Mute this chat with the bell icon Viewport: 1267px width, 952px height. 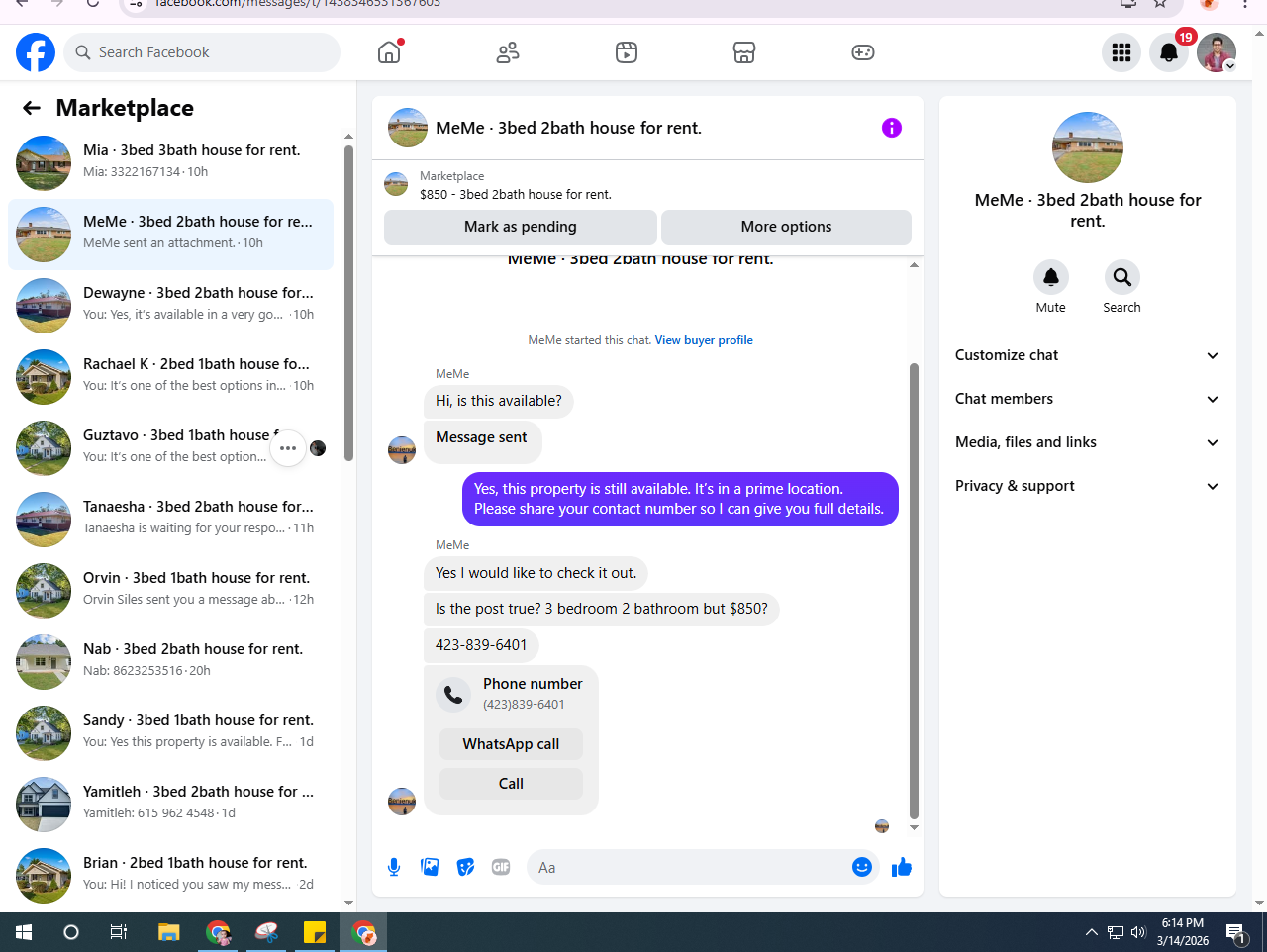click(1051, 277)
